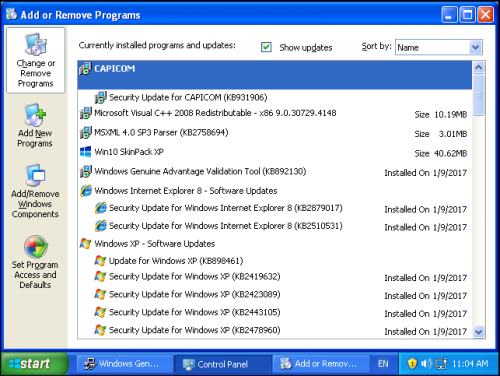
Task: Click the EN language bar indicator
Action: [383, 364]
